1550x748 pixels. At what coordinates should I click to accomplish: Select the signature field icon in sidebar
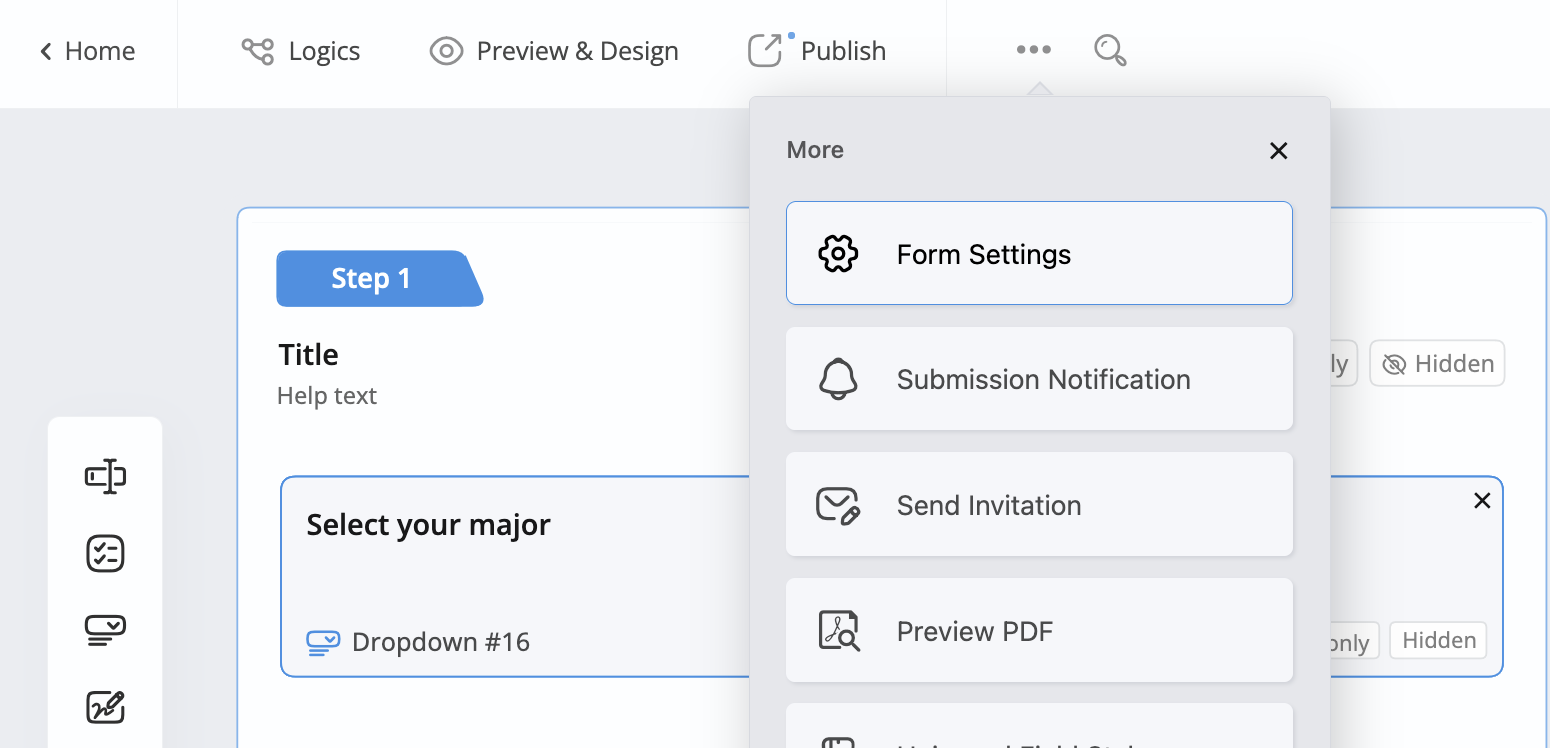coord(105,707)
